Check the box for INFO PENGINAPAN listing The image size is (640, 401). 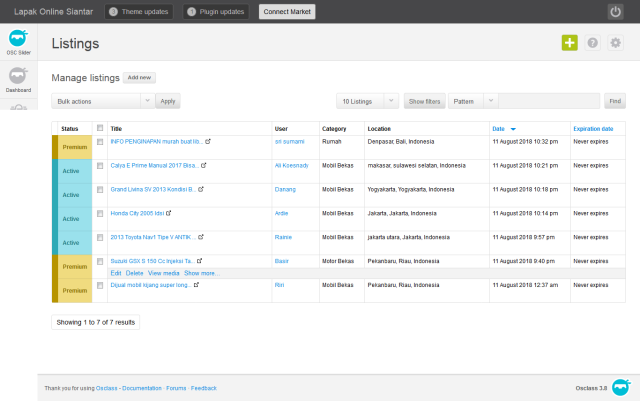[x=99, y=142]
